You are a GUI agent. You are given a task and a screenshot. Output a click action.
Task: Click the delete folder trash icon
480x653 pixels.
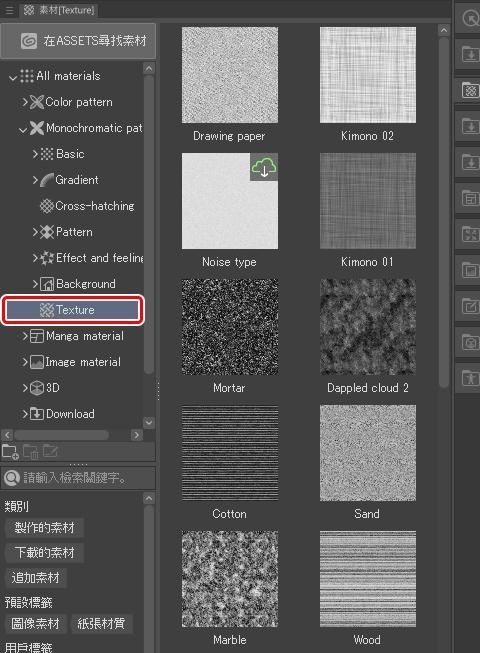coord(30,451)
